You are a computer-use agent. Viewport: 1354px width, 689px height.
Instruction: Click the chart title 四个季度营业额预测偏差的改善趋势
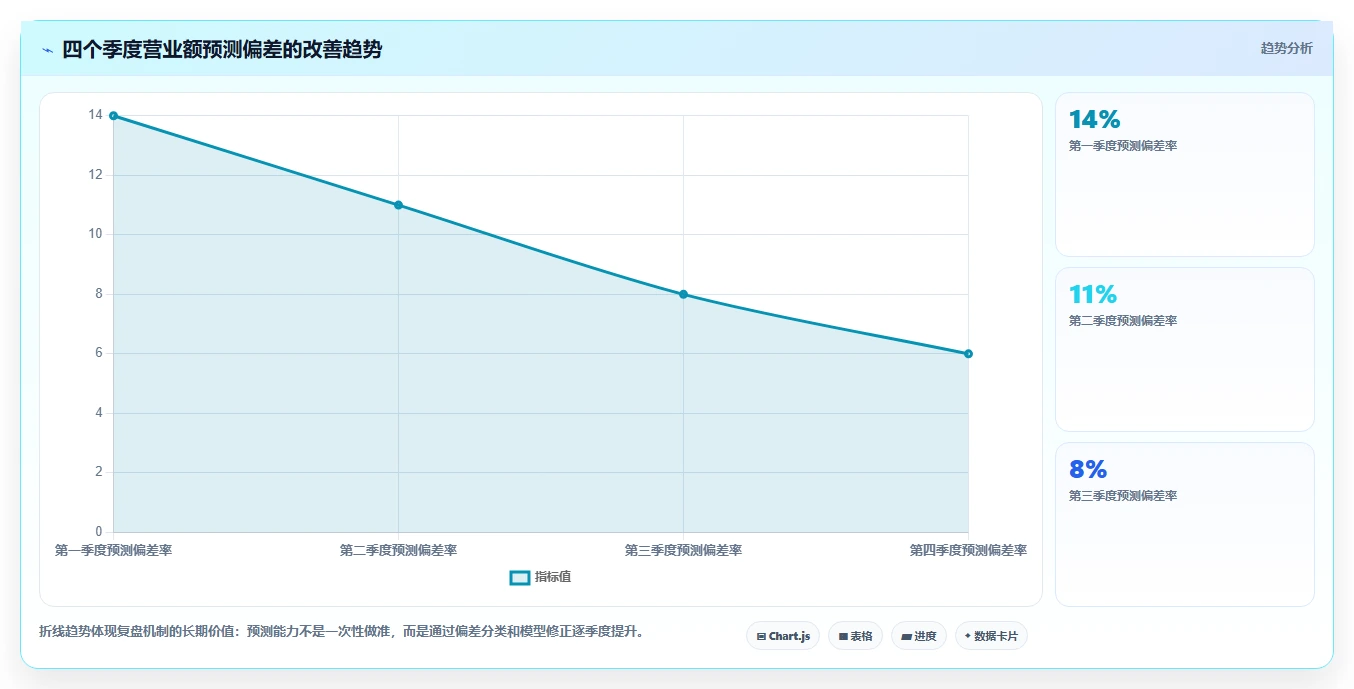pyautogui.click(x=222, y=50)
